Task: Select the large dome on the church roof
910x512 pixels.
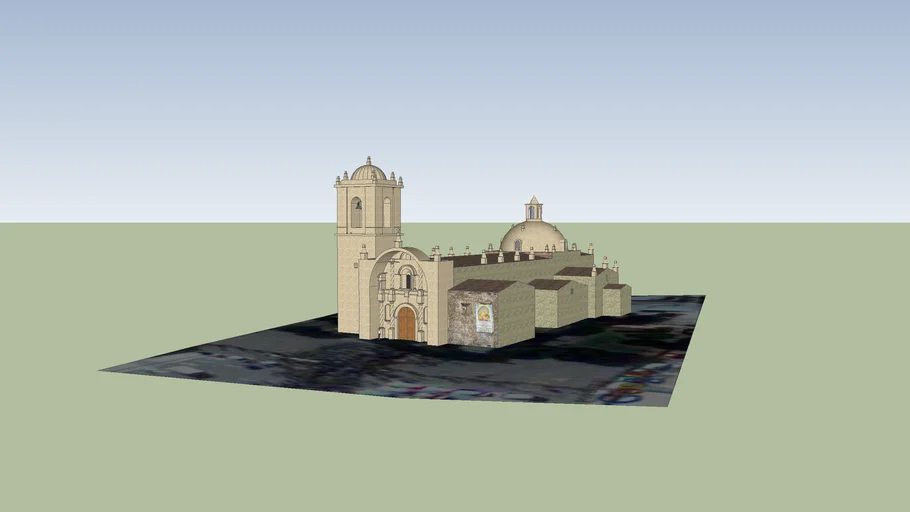Action: pyautogui.click(x=533, y=237)
